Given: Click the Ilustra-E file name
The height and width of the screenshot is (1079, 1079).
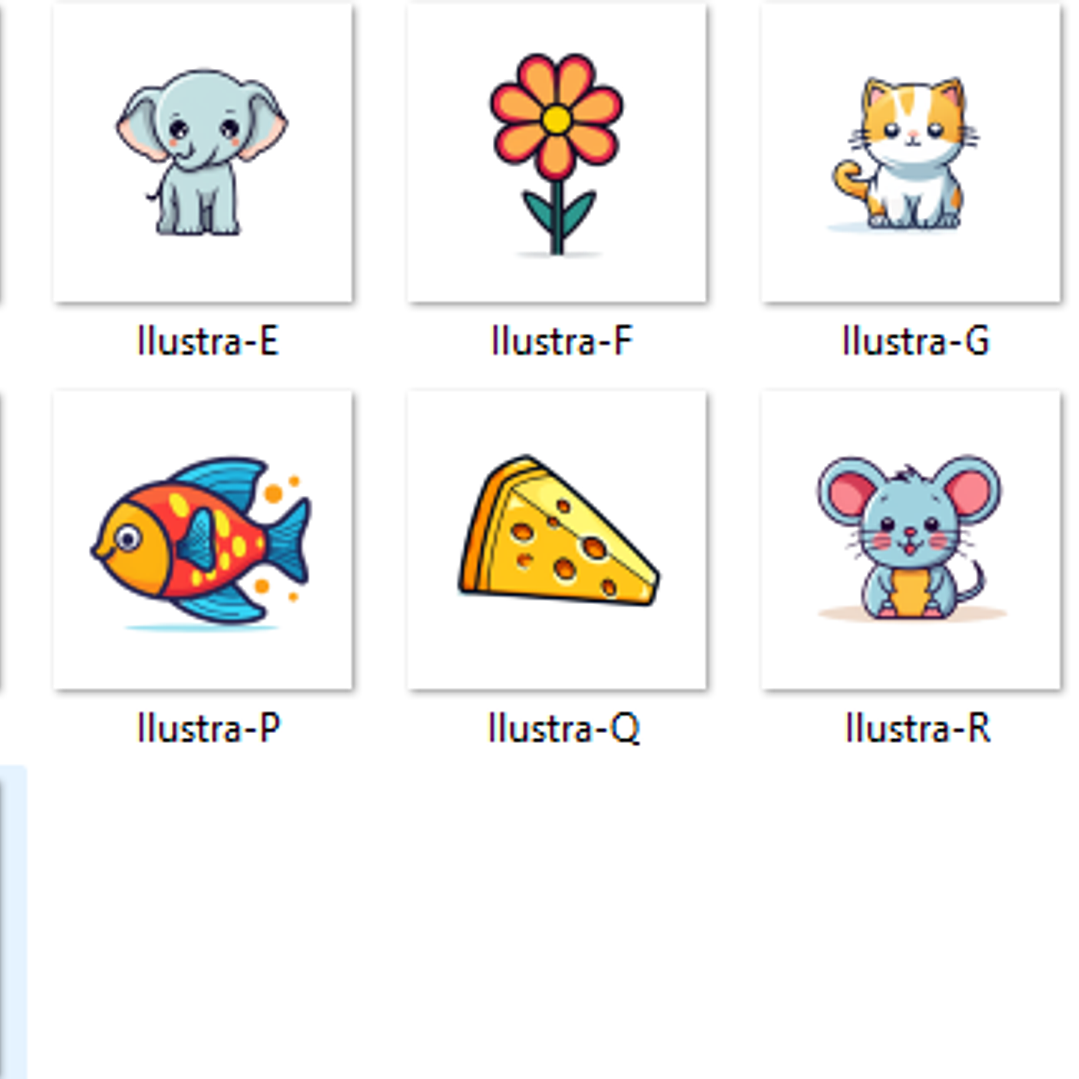Looking at the screenshot, I should coord(207,342).
